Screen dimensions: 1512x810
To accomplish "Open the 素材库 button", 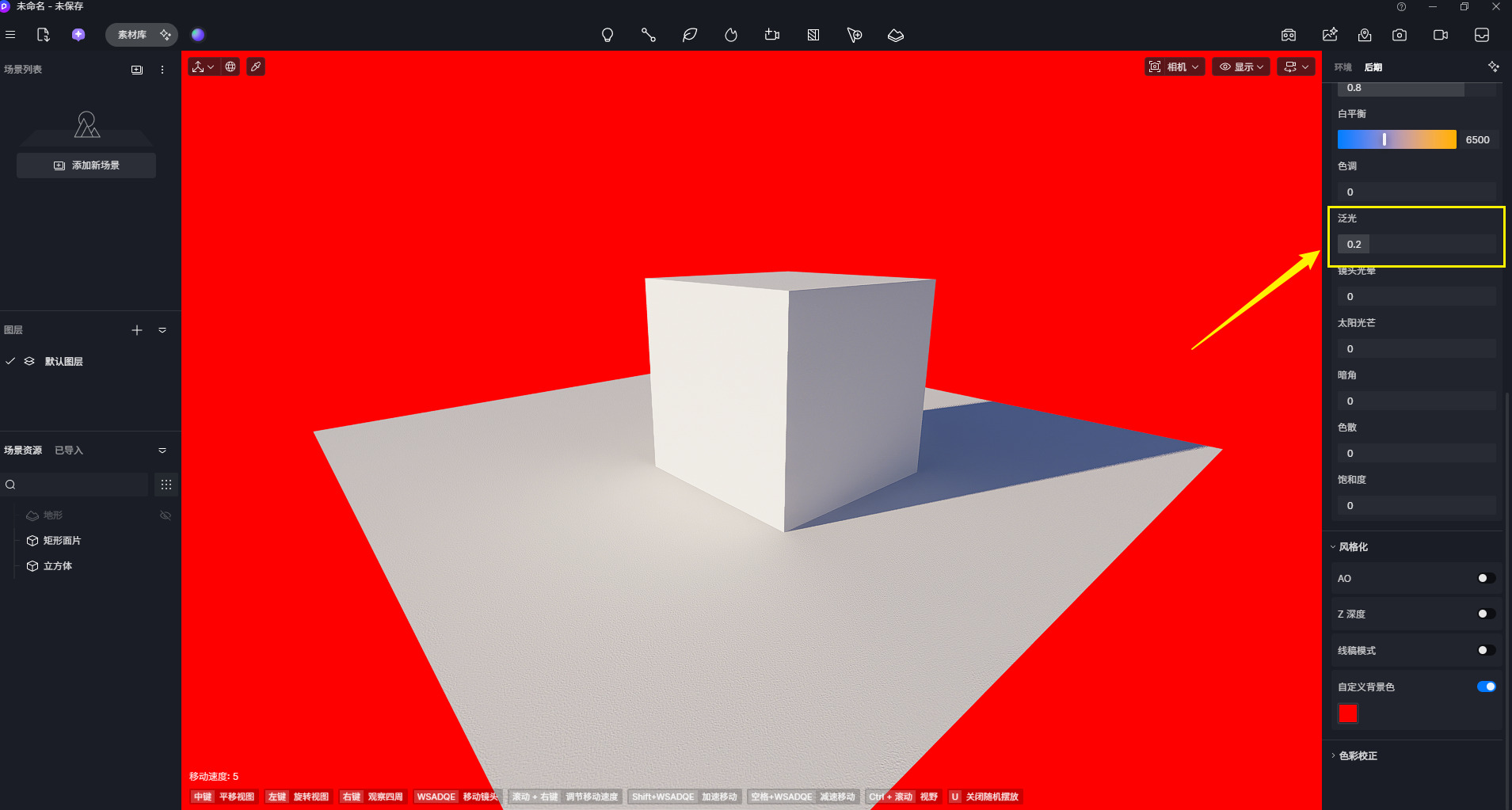I will [x=133, y=35].
